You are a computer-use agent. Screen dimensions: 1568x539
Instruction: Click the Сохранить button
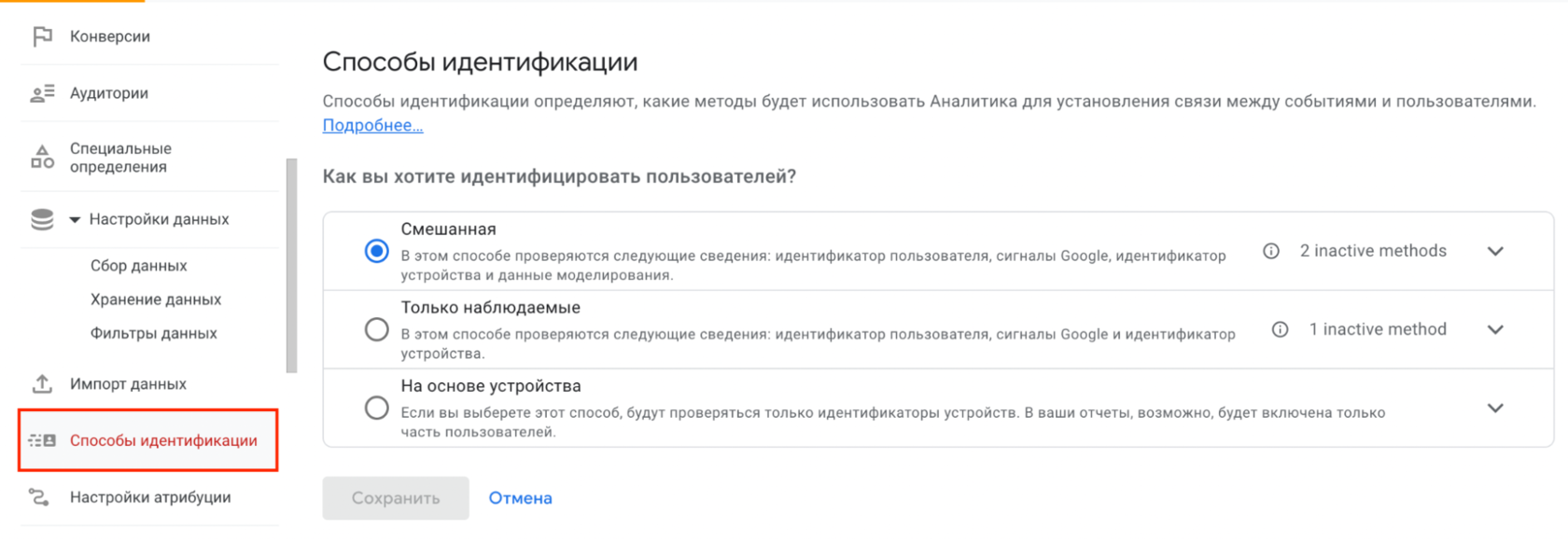[396, 498]
